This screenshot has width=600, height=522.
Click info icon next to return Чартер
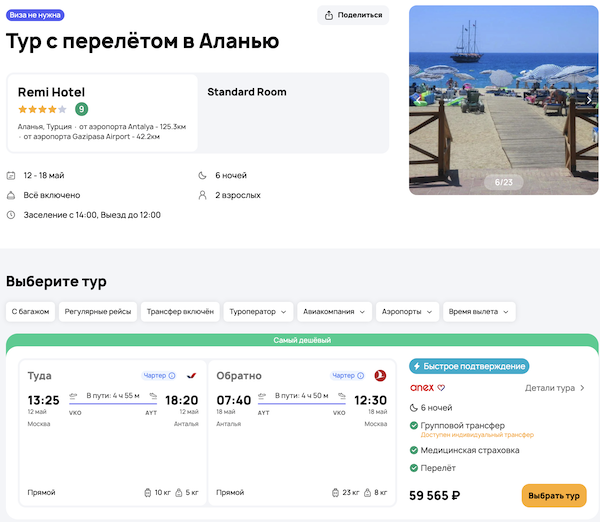(362, 376)
